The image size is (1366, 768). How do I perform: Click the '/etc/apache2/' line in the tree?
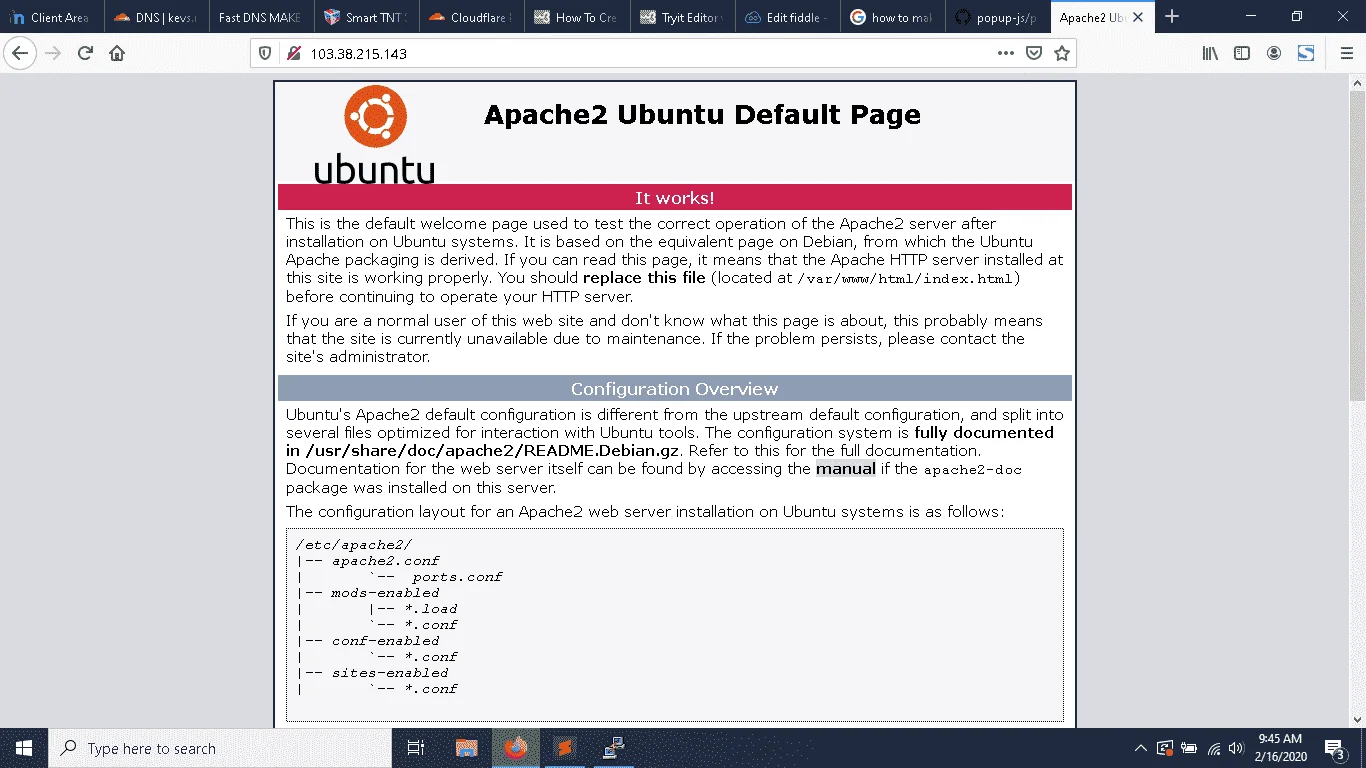pyautogui.click(x=354, y=544)
